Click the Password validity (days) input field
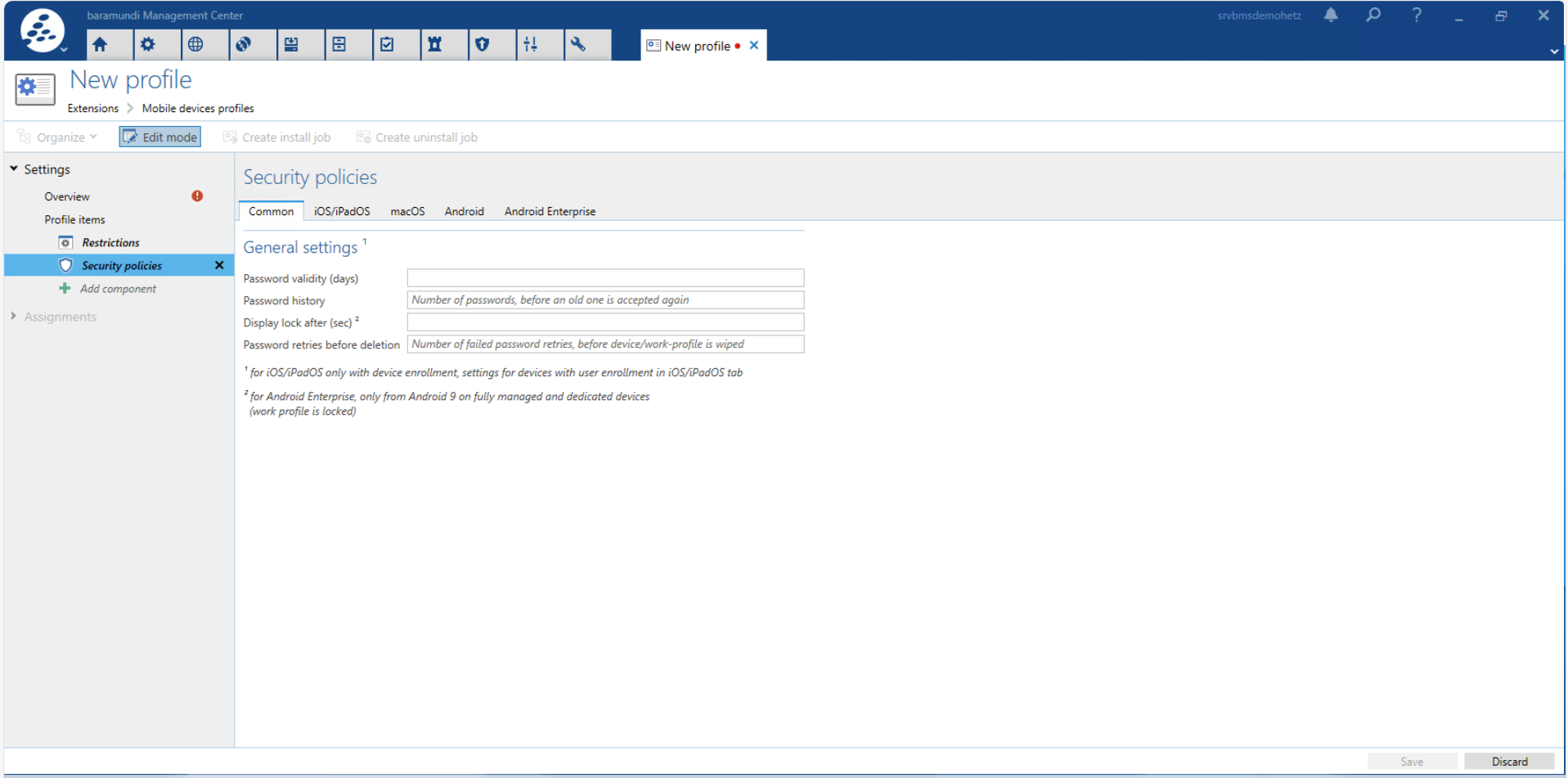The height and width of the screenshot is (778, 1568). 605,278
